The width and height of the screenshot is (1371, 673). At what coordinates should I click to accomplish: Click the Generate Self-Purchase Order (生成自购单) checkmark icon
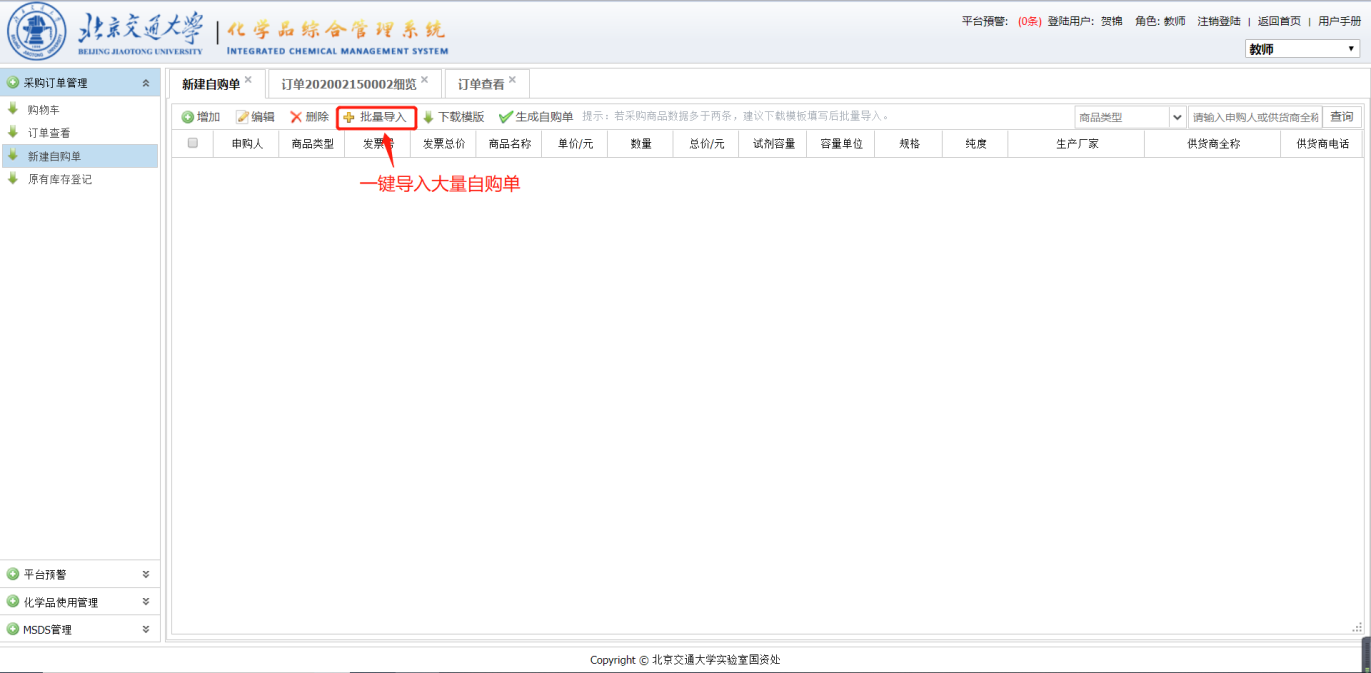pos(506,117)
